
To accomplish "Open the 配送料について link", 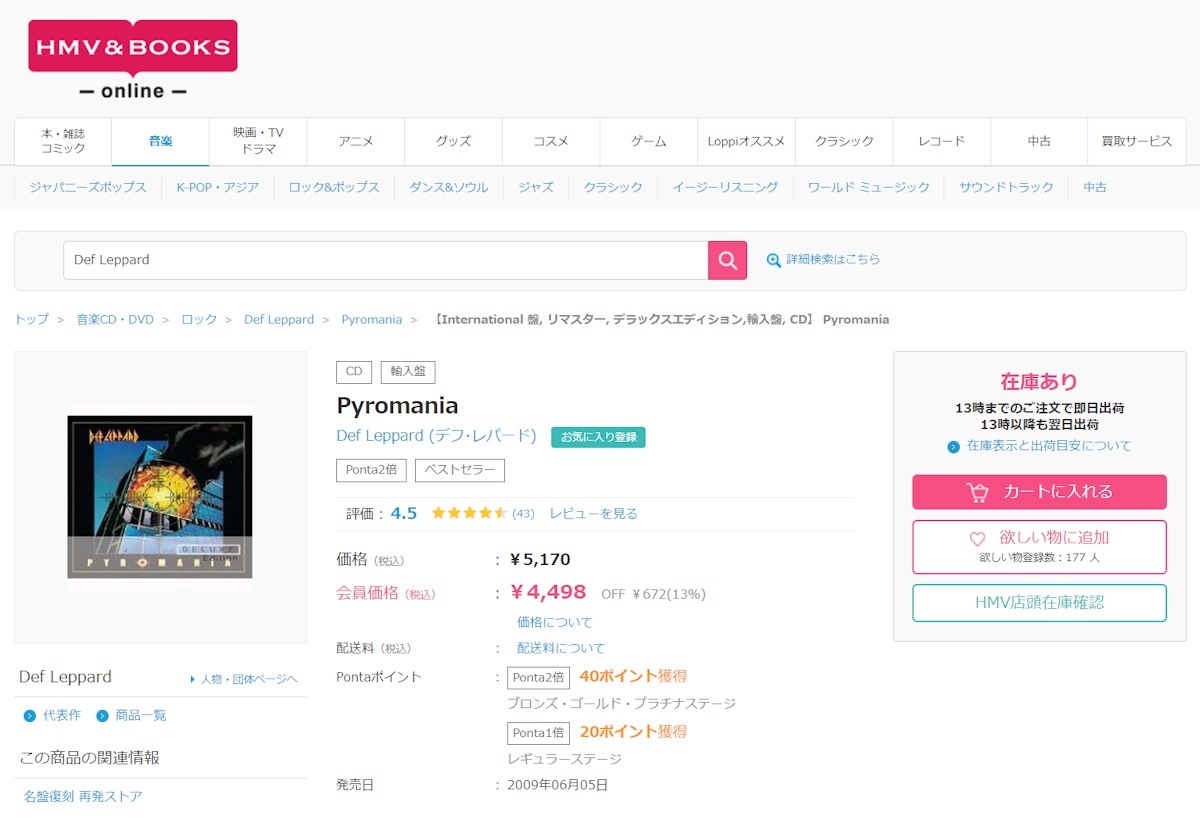I will (561, 649).
